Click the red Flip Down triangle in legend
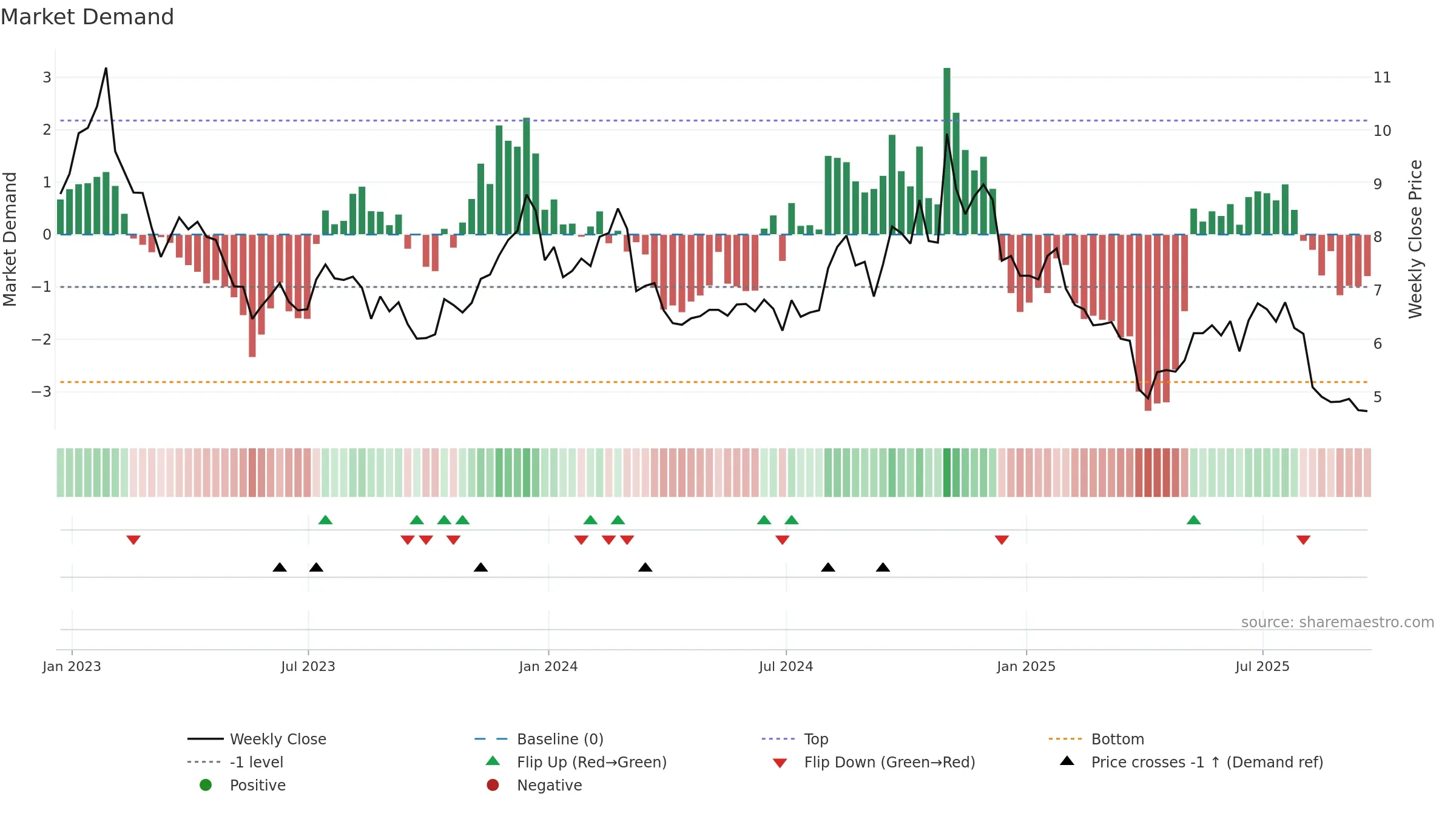The image size is (1456, 819). point(780,763)
